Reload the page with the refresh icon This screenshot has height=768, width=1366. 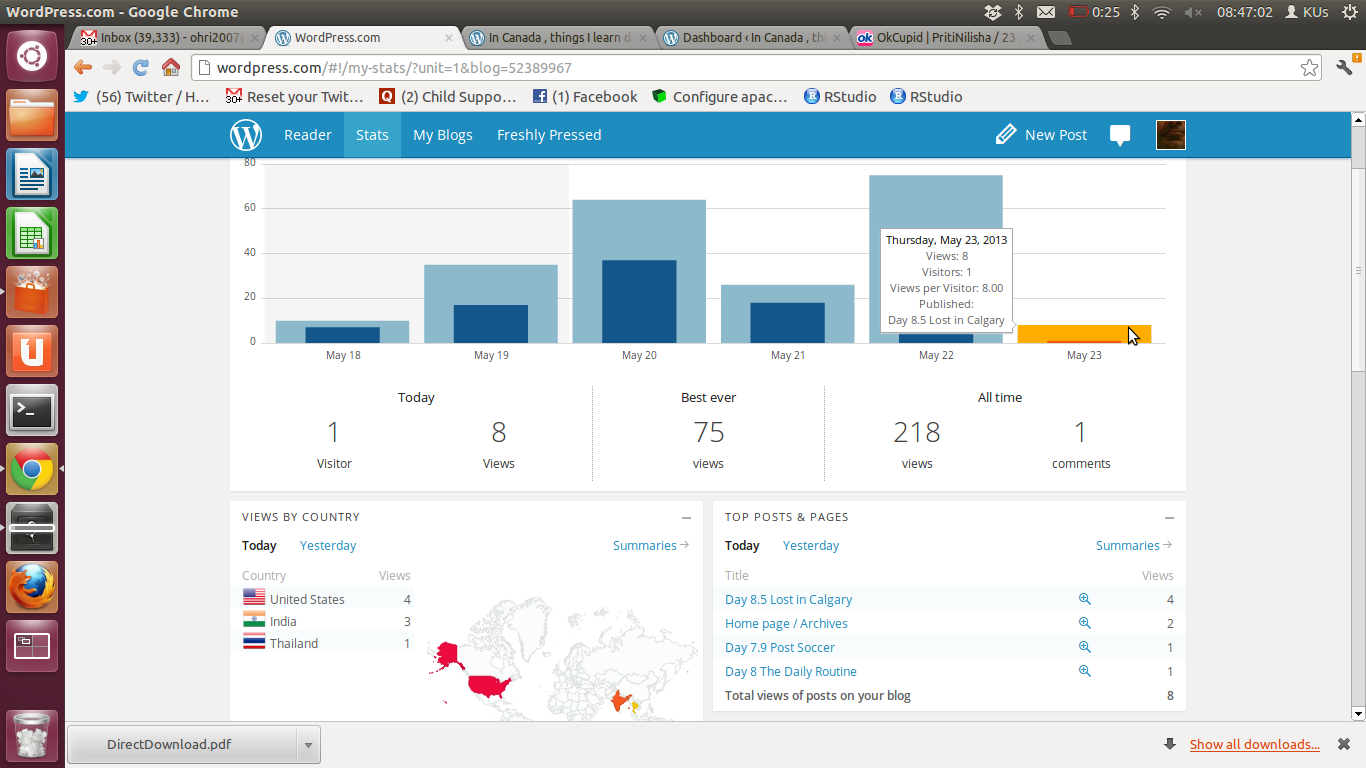pos(141,68)
